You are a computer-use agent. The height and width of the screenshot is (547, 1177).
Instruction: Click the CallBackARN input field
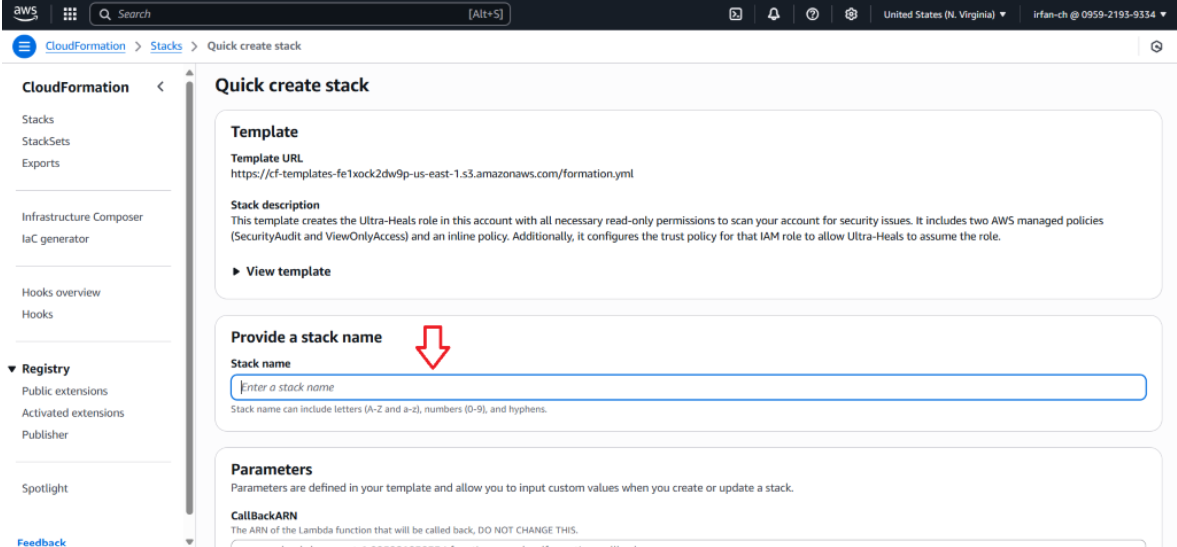click(x=688, y=543)
